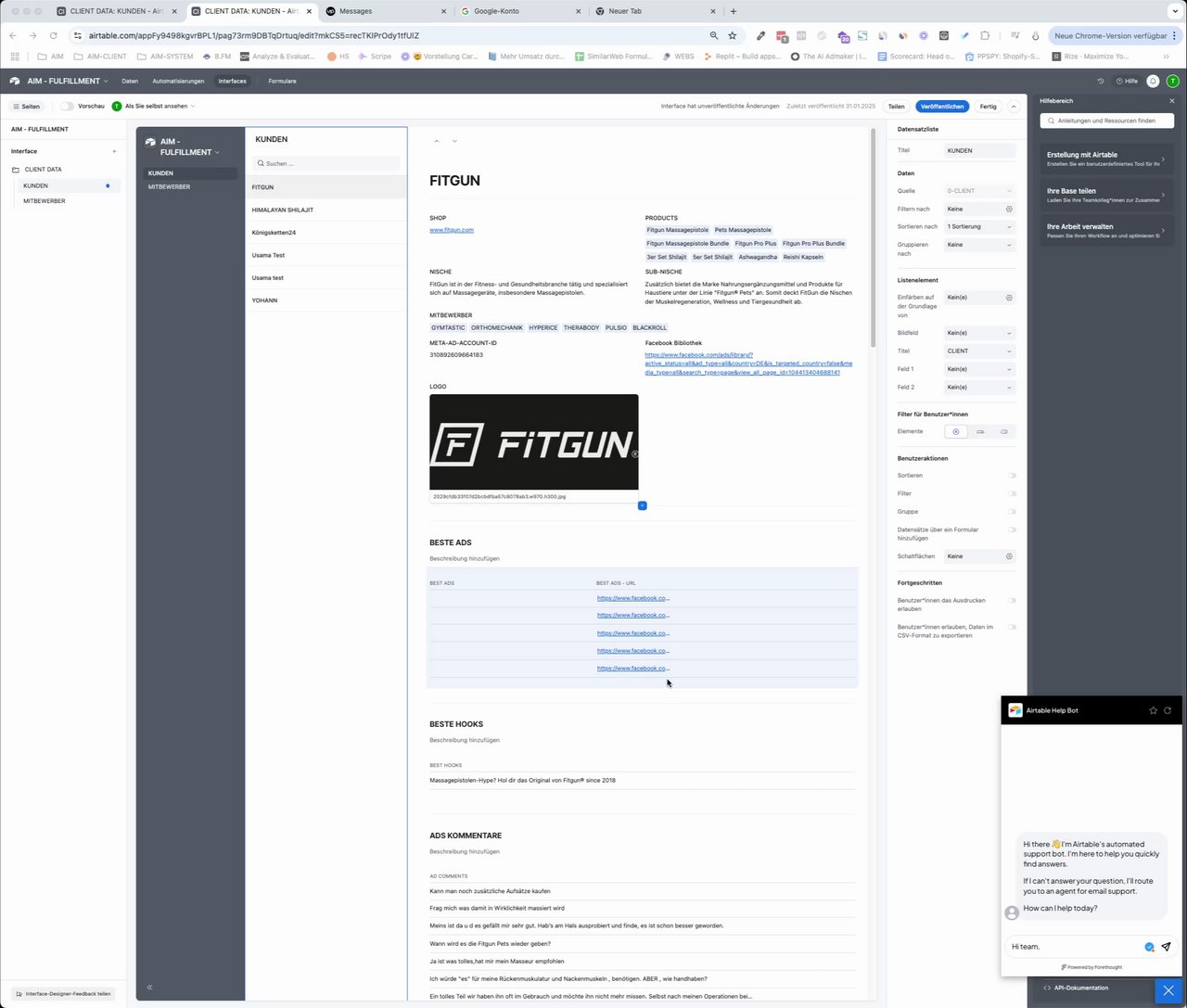Toggle adding records via a form
Image resolution: width=1187 pixels, height=1008 pixels.
click(x=1012, y=530)
